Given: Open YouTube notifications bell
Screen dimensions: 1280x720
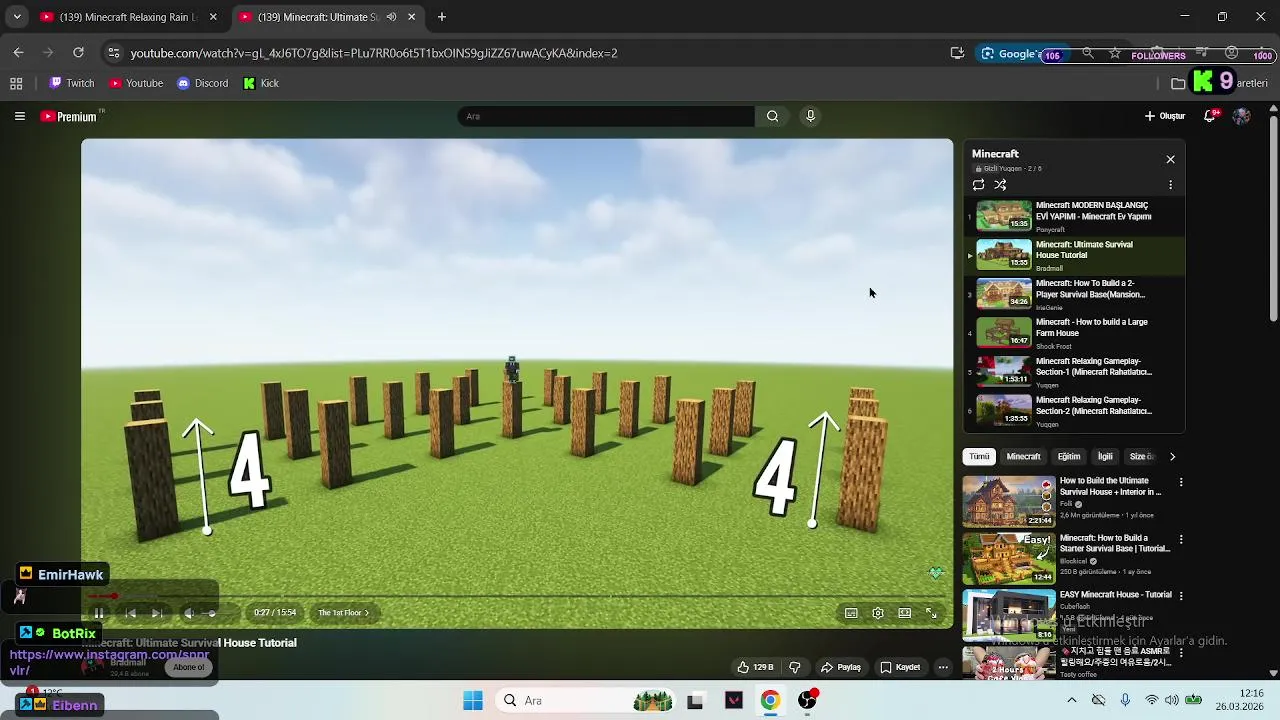Looking at the screenshot, I should pyautogui.click(x=1210, y=116).
